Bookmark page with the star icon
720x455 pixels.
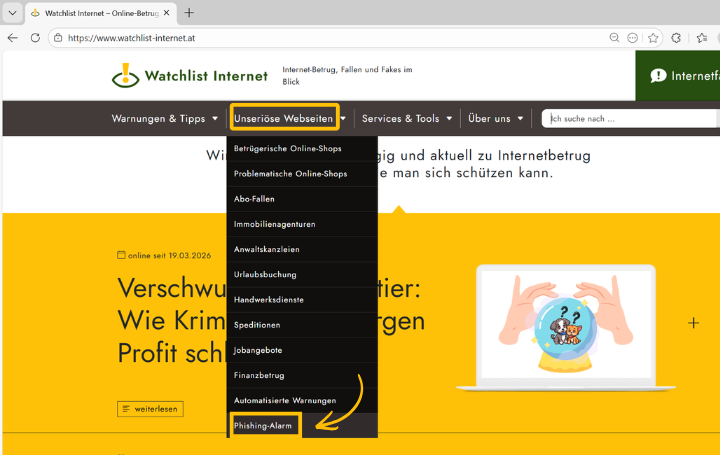653,37
